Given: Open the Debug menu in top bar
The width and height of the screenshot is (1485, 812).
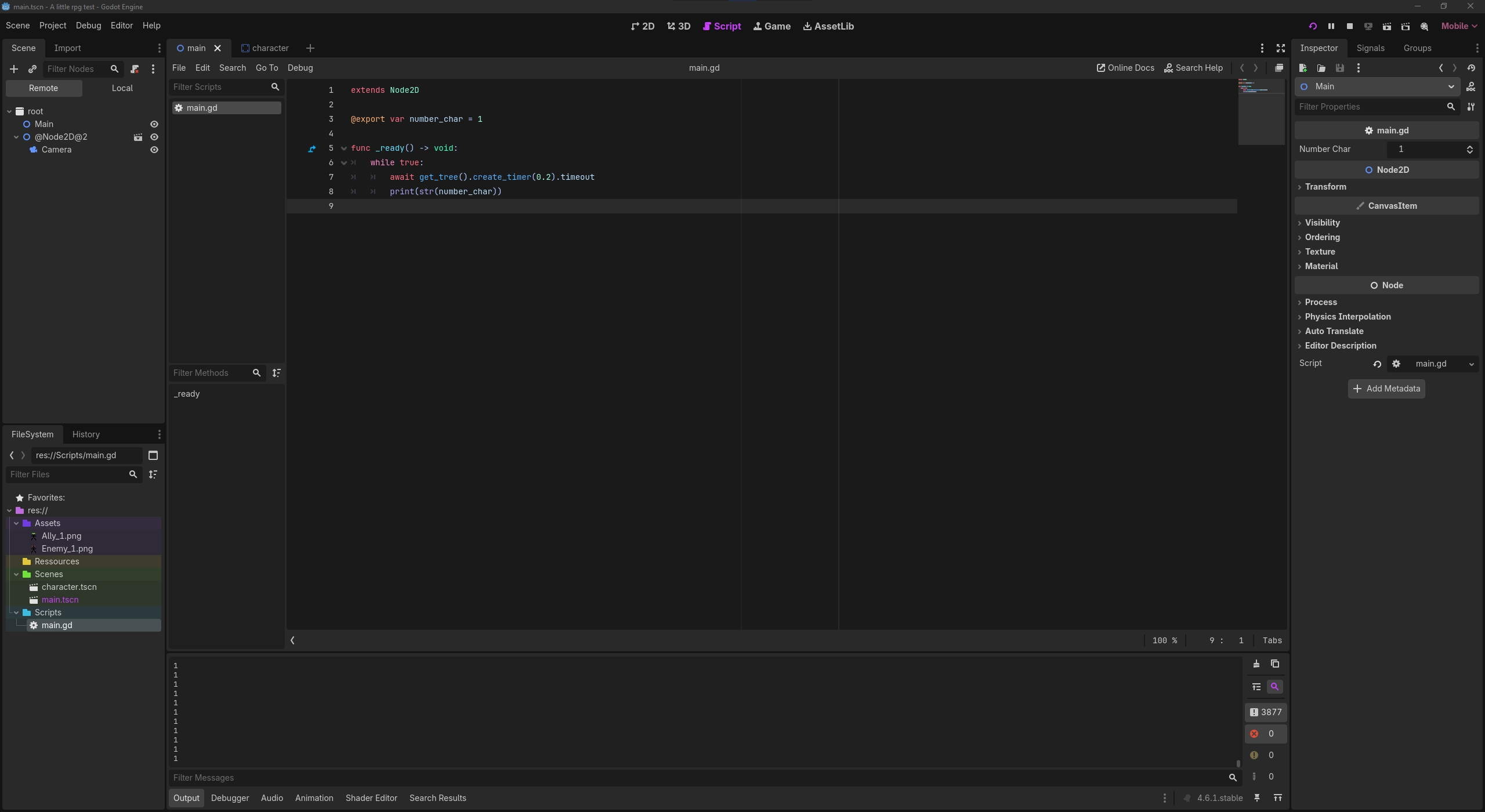Looking at the screenshot, I should click(x=88, y=26).
